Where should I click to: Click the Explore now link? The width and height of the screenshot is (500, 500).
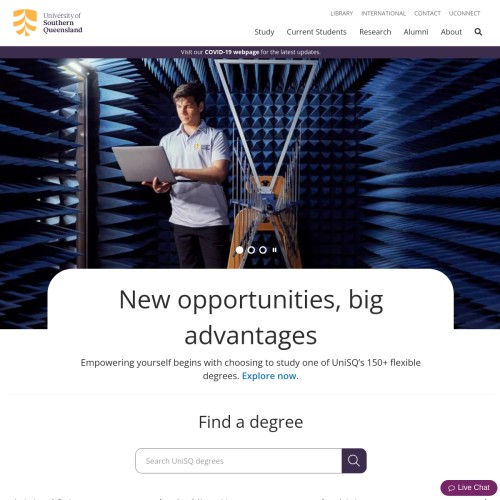tap(269, 376)
